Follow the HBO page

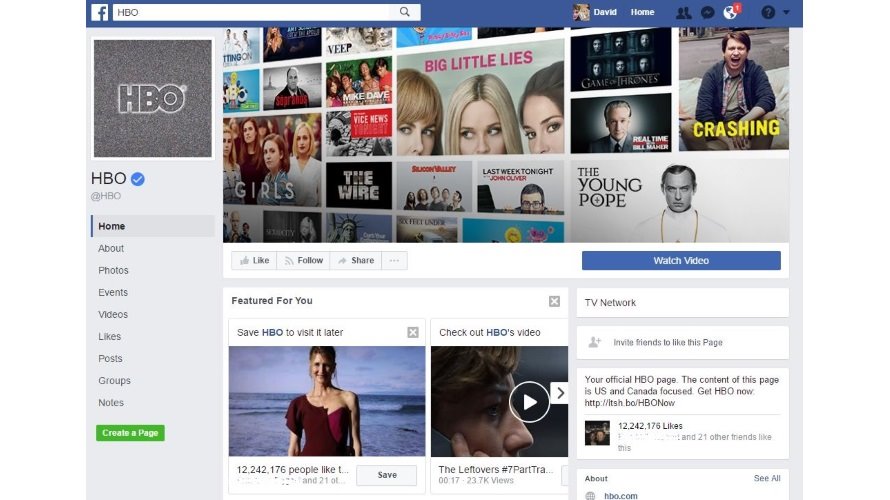(304, 260)
